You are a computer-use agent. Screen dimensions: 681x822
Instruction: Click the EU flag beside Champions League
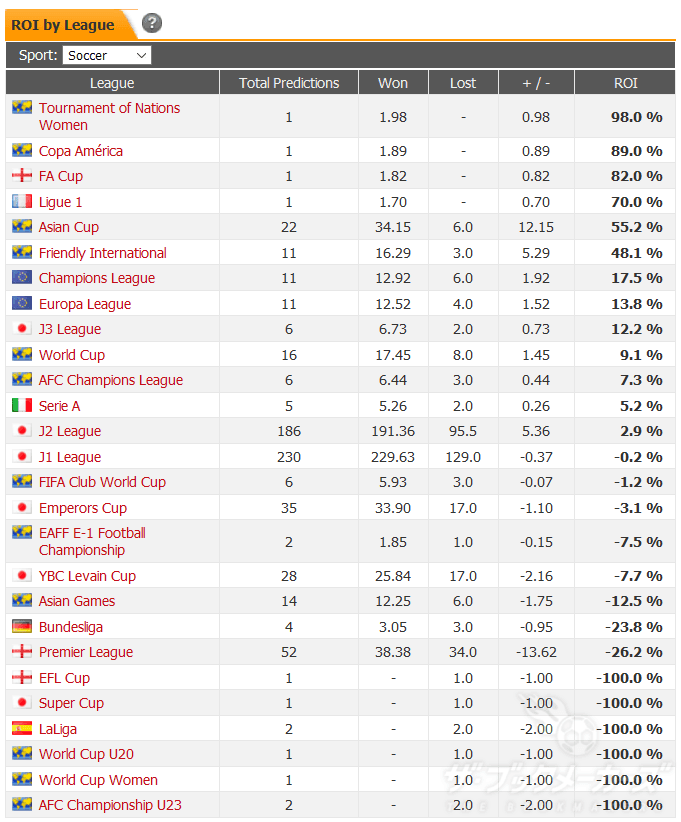pos(22,277)
